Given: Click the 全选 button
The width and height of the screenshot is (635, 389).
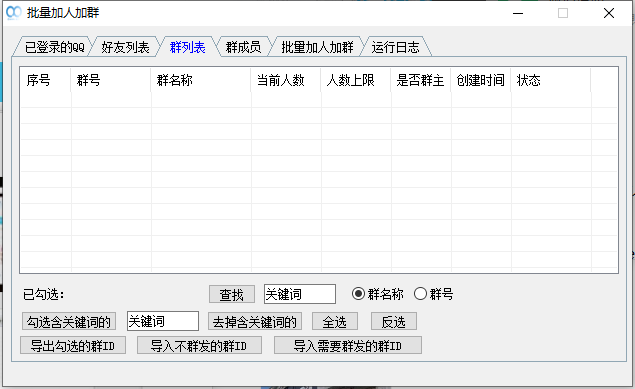Looking at the screenshot, I should pos(335,322).
